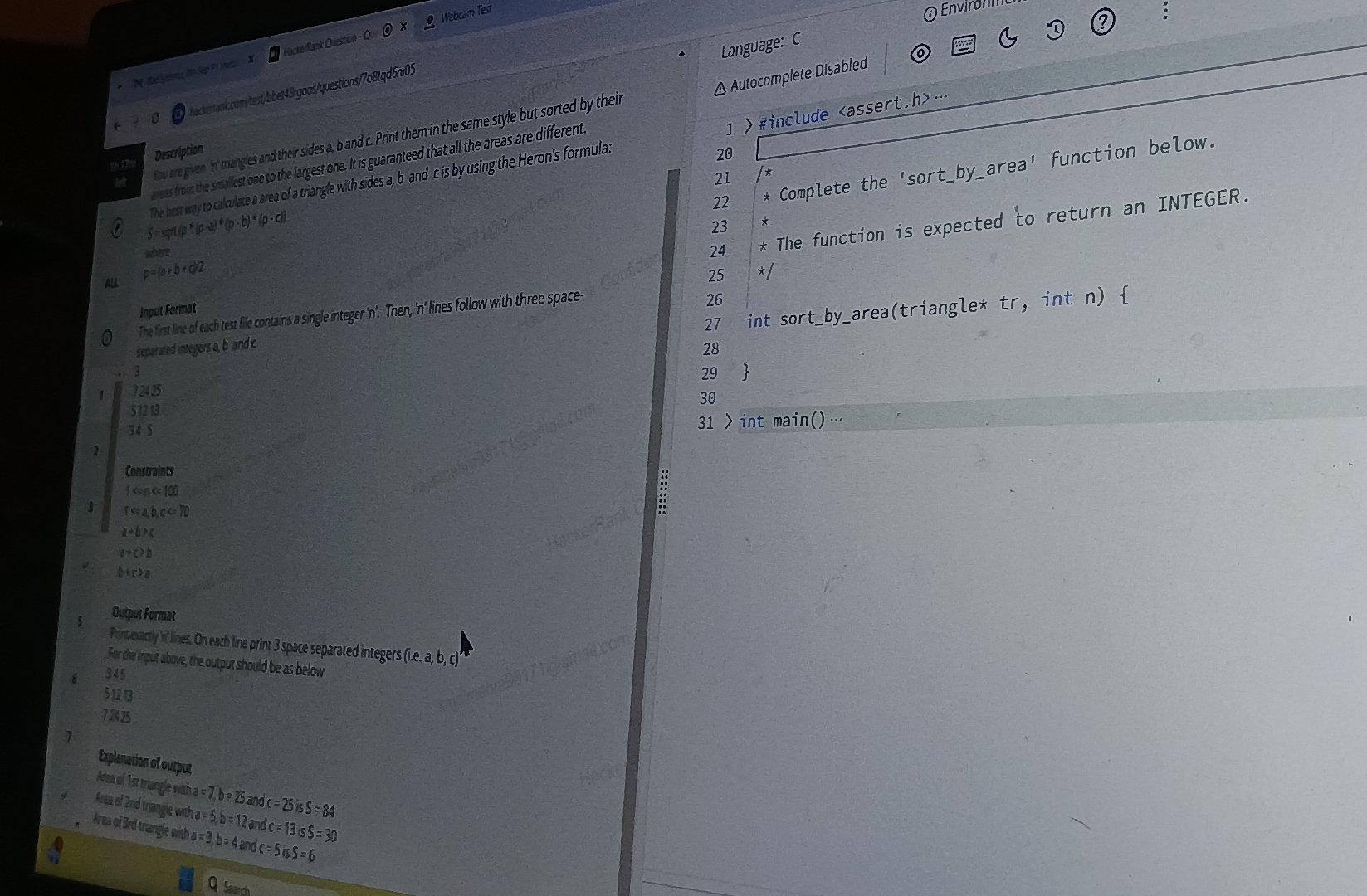Open the Language: C selector

(x=760, y=45)
